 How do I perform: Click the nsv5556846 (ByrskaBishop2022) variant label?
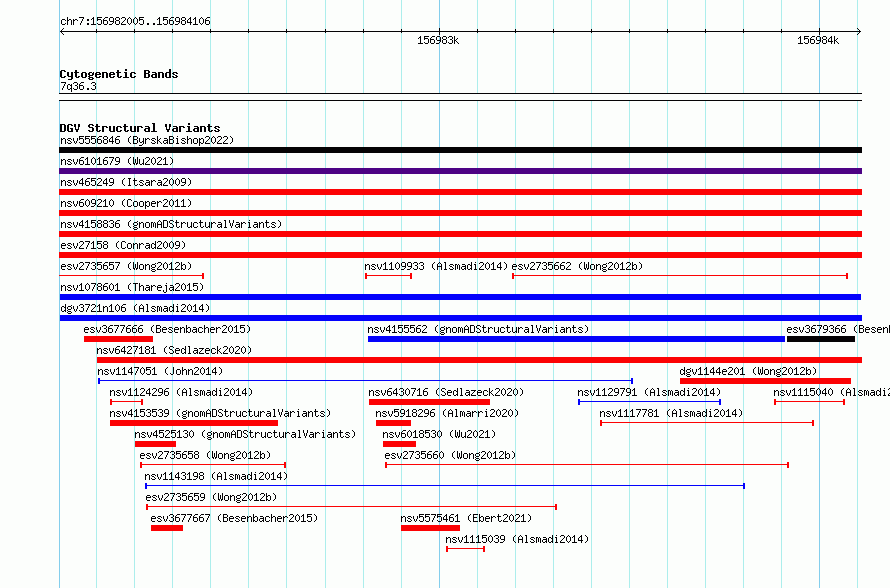pos(147,140)
